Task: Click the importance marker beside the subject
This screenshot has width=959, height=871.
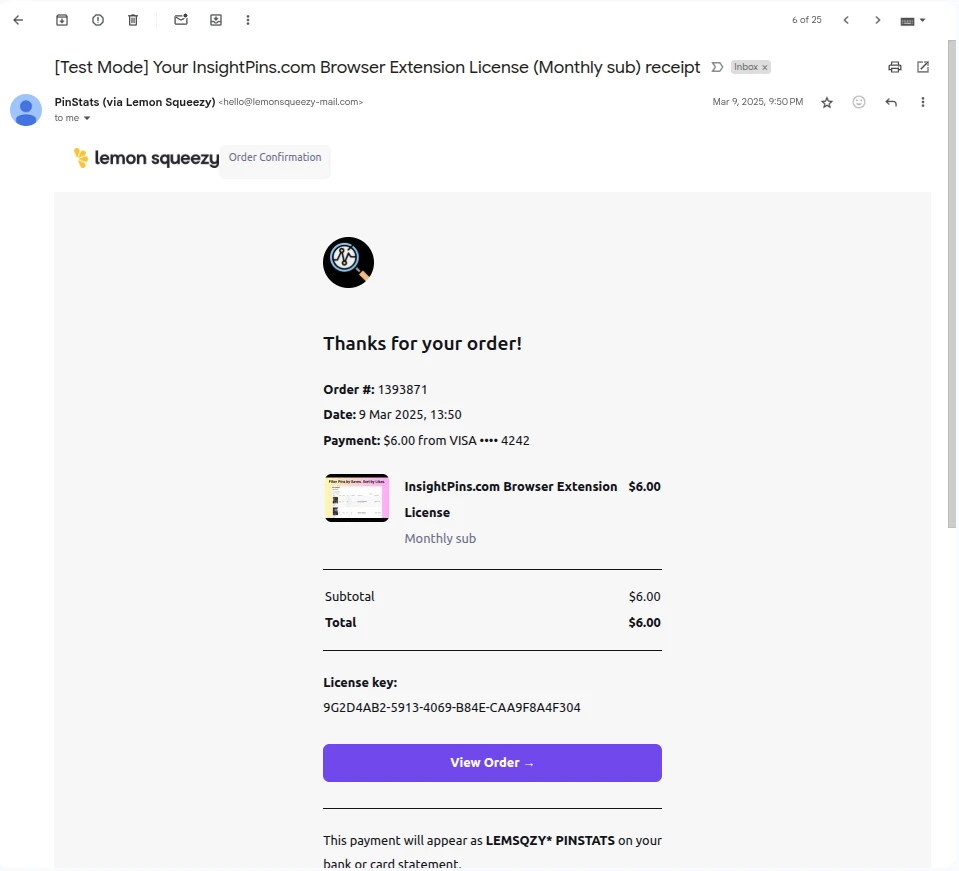Action: tap(717, 67)
